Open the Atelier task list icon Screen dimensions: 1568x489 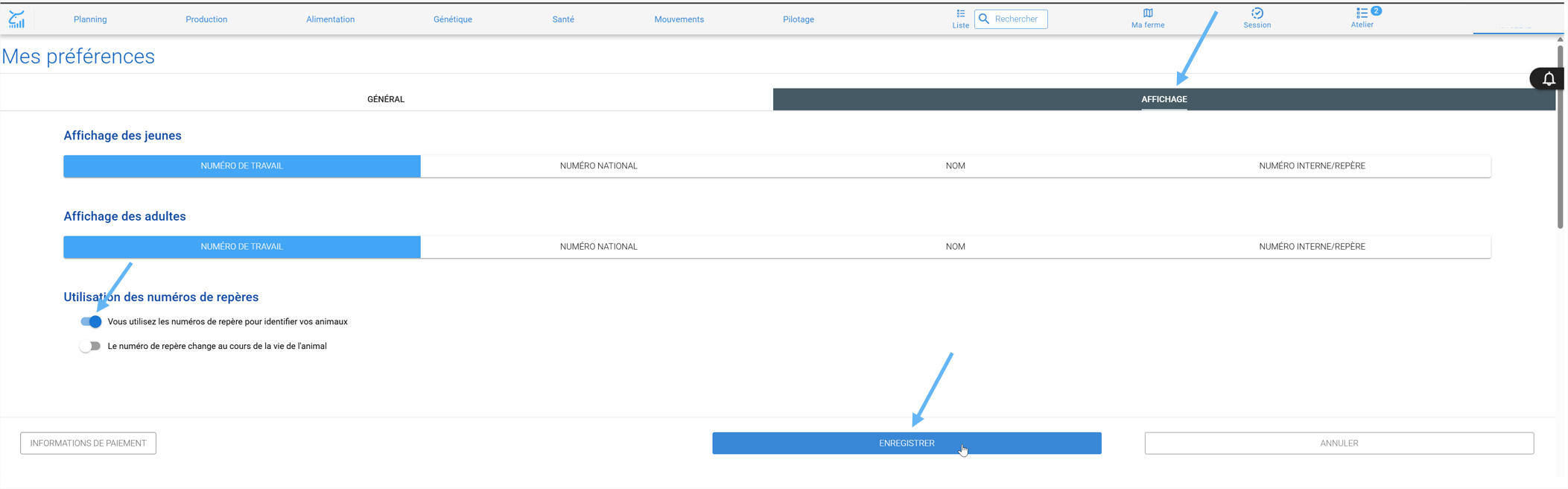click(x=1362, y=18)
